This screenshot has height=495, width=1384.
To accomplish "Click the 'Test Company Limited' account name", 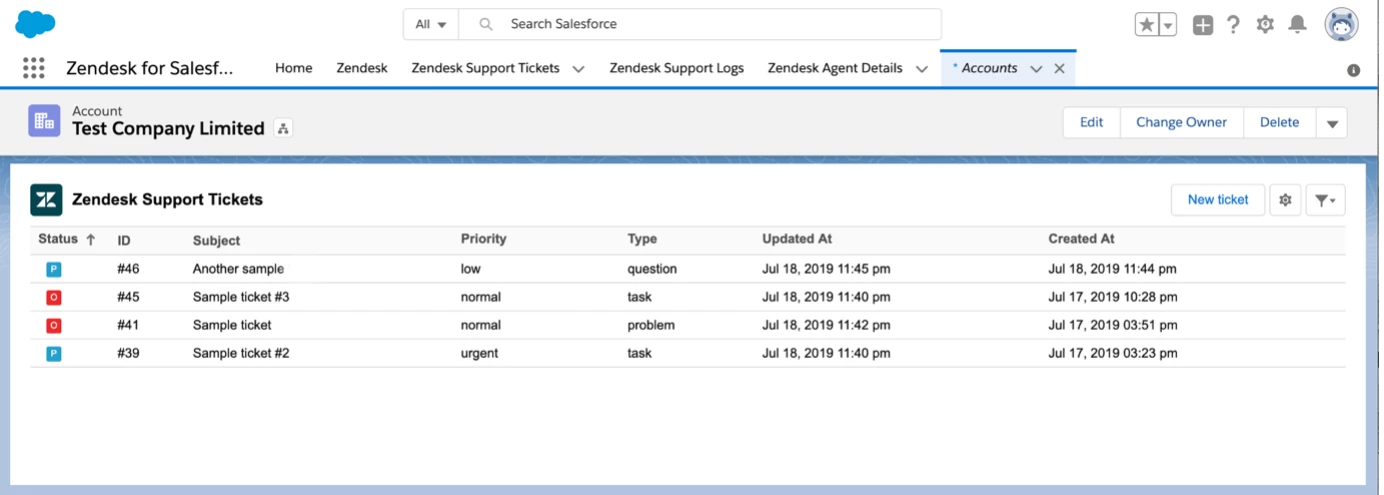I will (x=168, y=128).
